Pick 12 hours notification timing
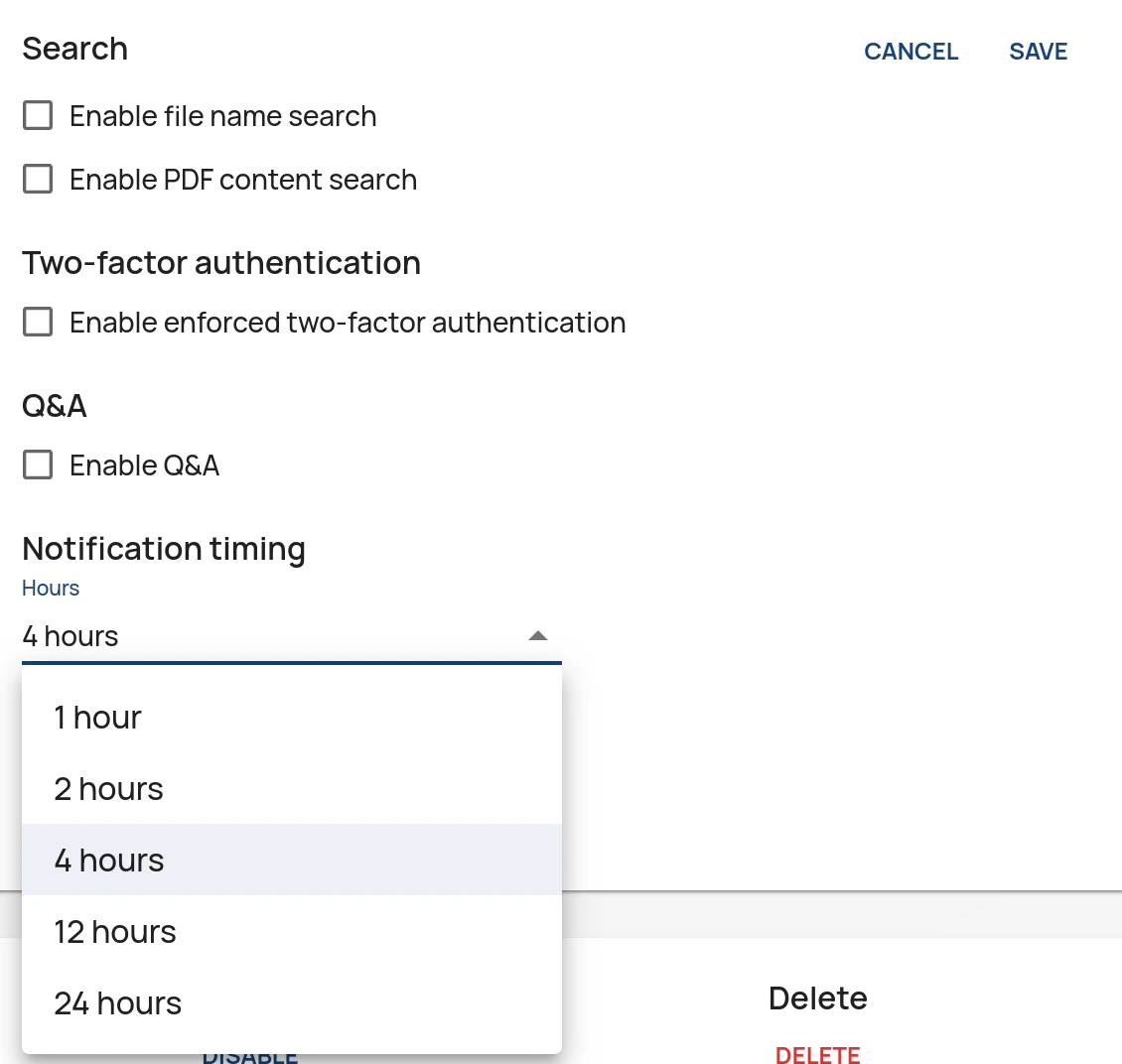 115,931
